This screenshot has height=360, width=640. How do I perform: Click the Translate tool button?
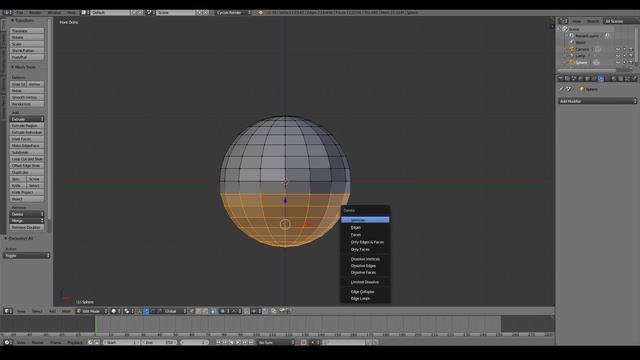point(27,31)
